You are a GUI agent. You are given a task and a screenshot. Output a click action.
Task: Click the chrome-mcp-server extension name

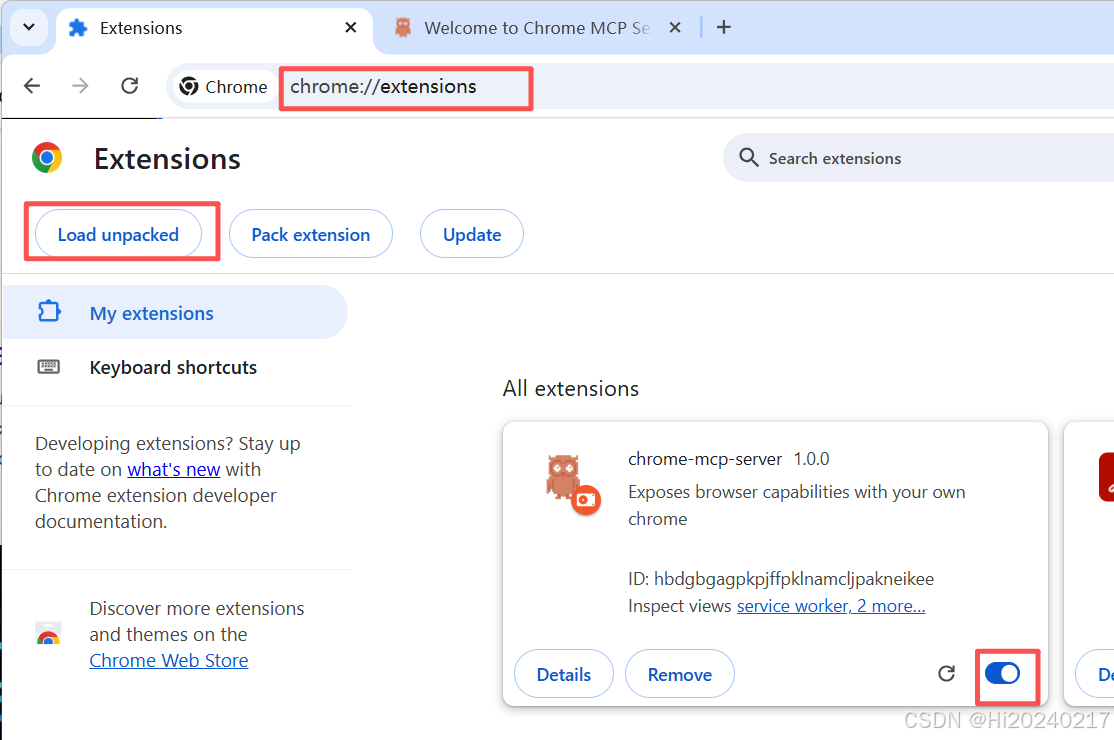click(705, 459)
